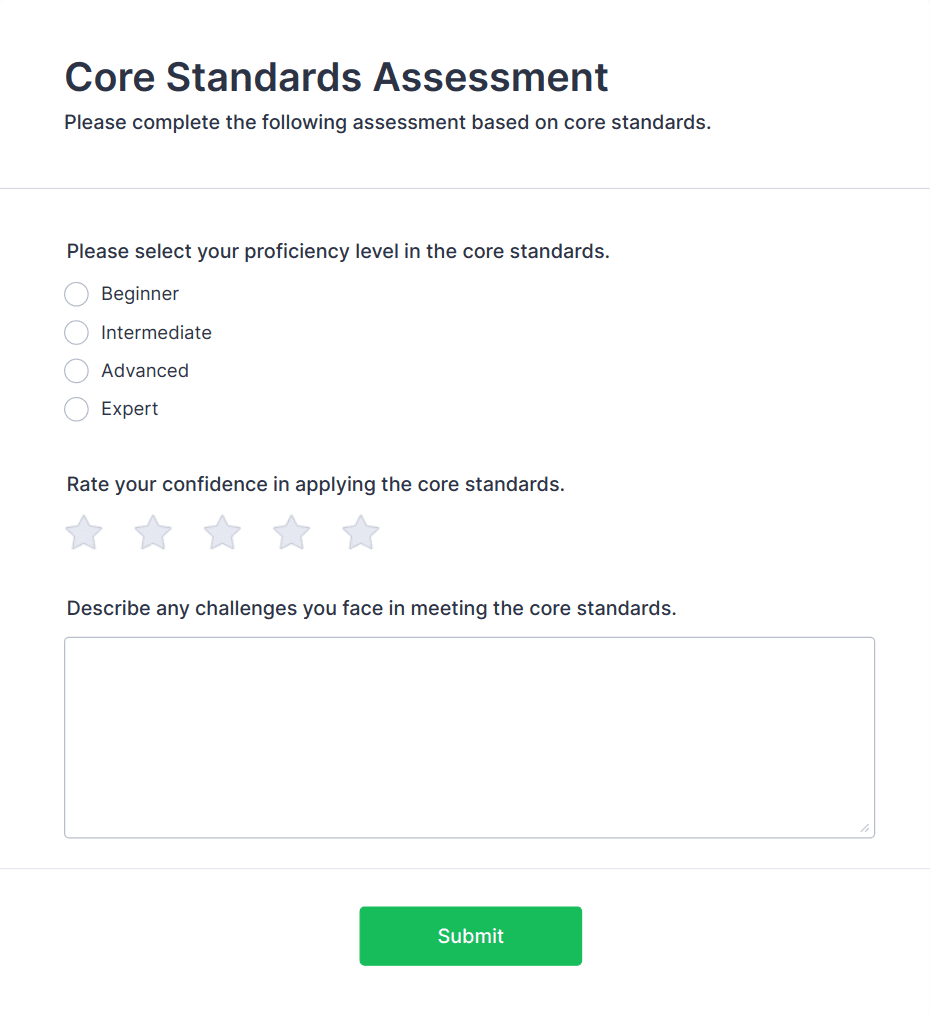Image resolution: width=930 pixels, height=1015 pixels.
Task: Mark the Expert radio button
Action: coord(76,409)
